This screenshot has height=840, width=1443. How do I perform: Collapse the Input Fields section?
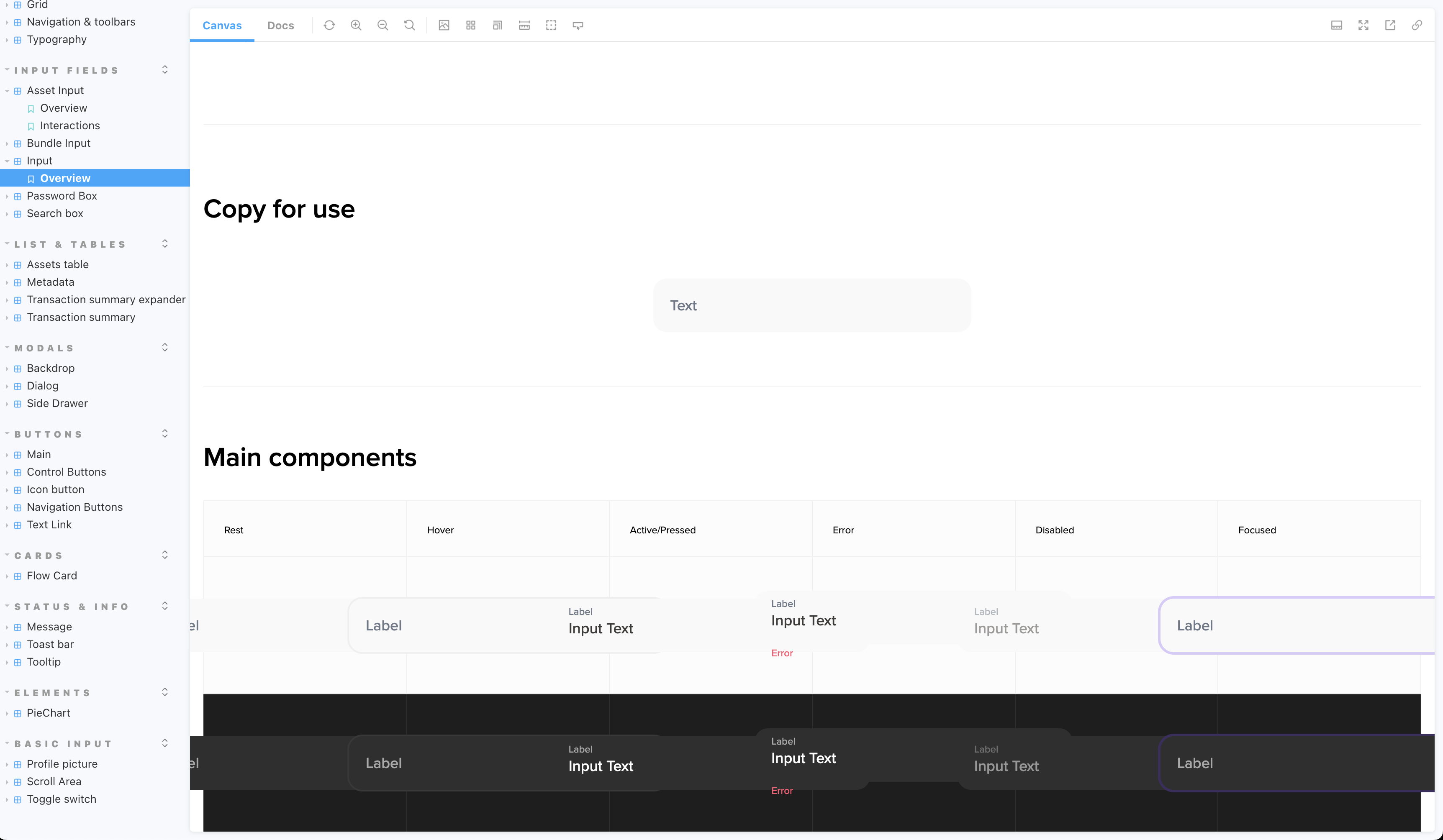(x=67, y=70)
